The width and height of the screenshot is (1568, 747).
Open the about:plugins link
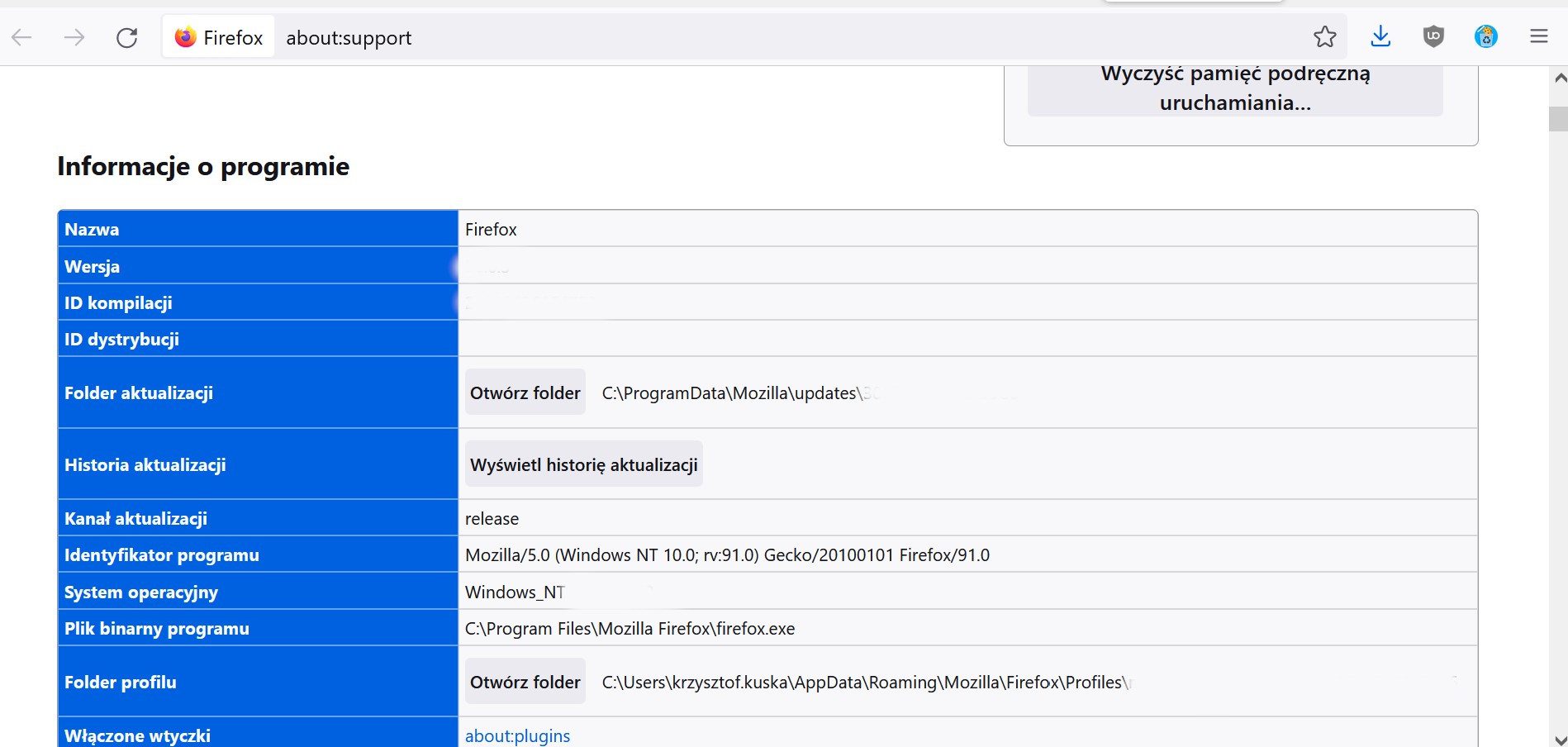pos(517,735)
